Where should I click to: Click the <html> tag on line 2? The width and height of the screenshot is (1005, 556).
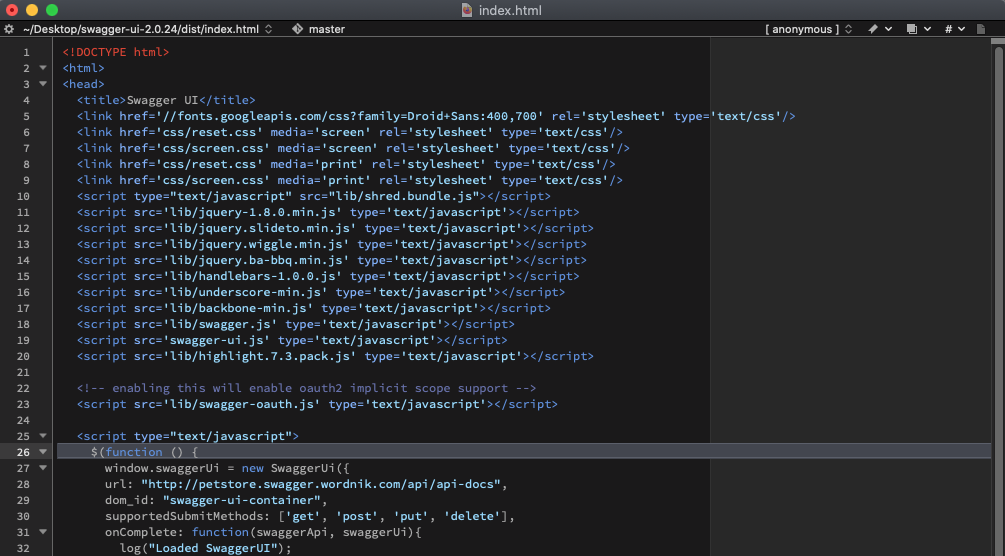[83, 68]
